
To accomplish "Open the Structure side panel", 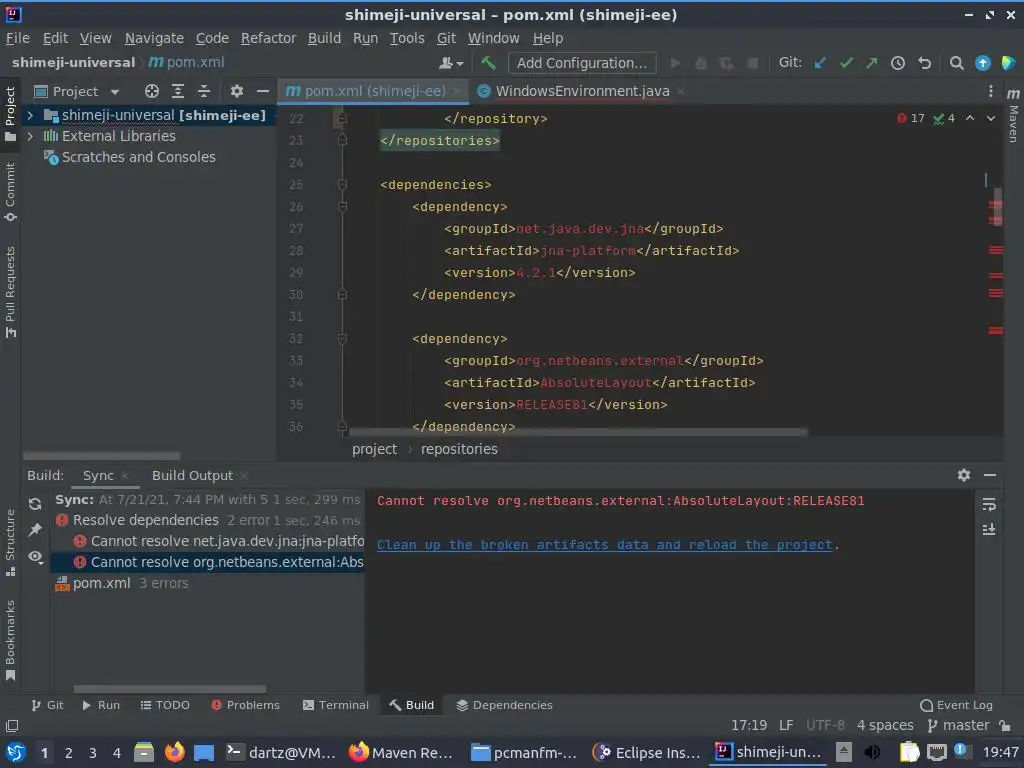I will click(x=10, y=541).
